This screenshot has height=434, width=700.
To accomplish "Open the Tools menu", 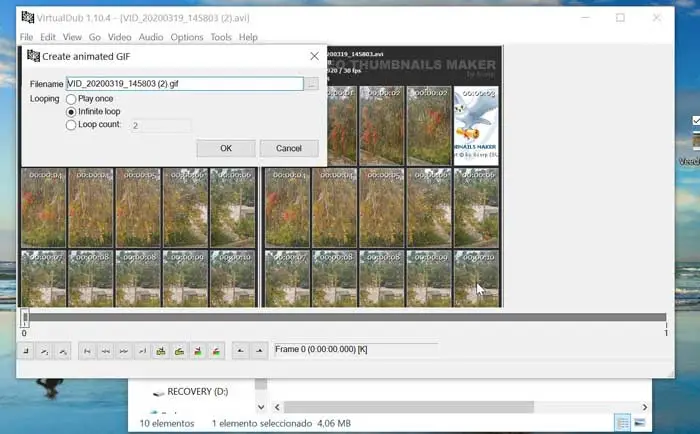I will [221, 37].
